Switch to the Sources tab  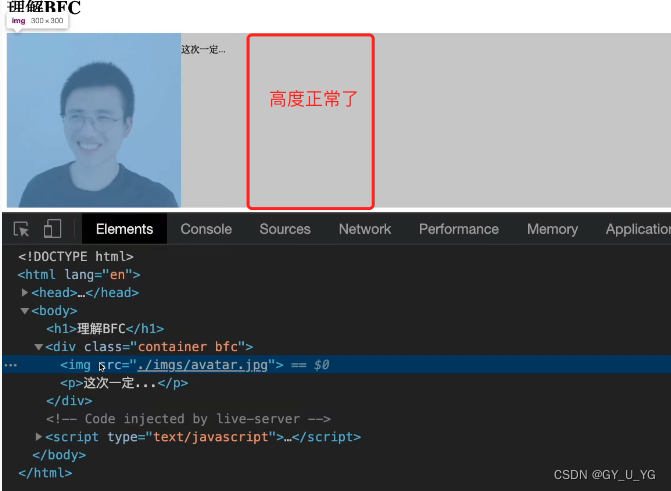285,229
